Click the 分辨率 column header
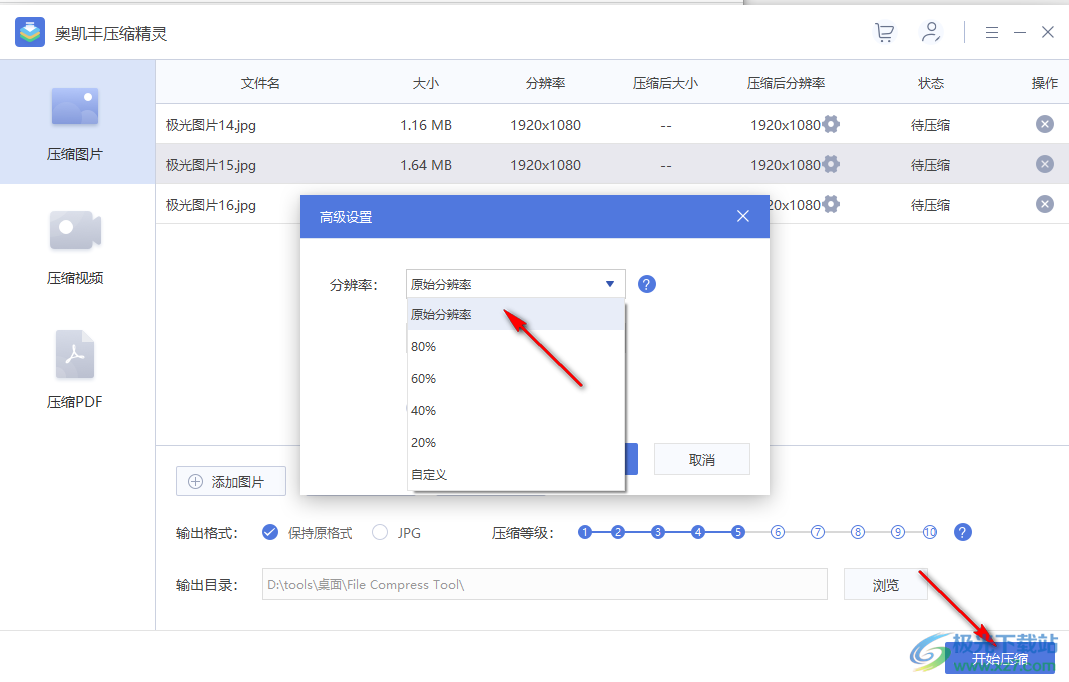The image size is (1069, 682). tap(545, 83)
